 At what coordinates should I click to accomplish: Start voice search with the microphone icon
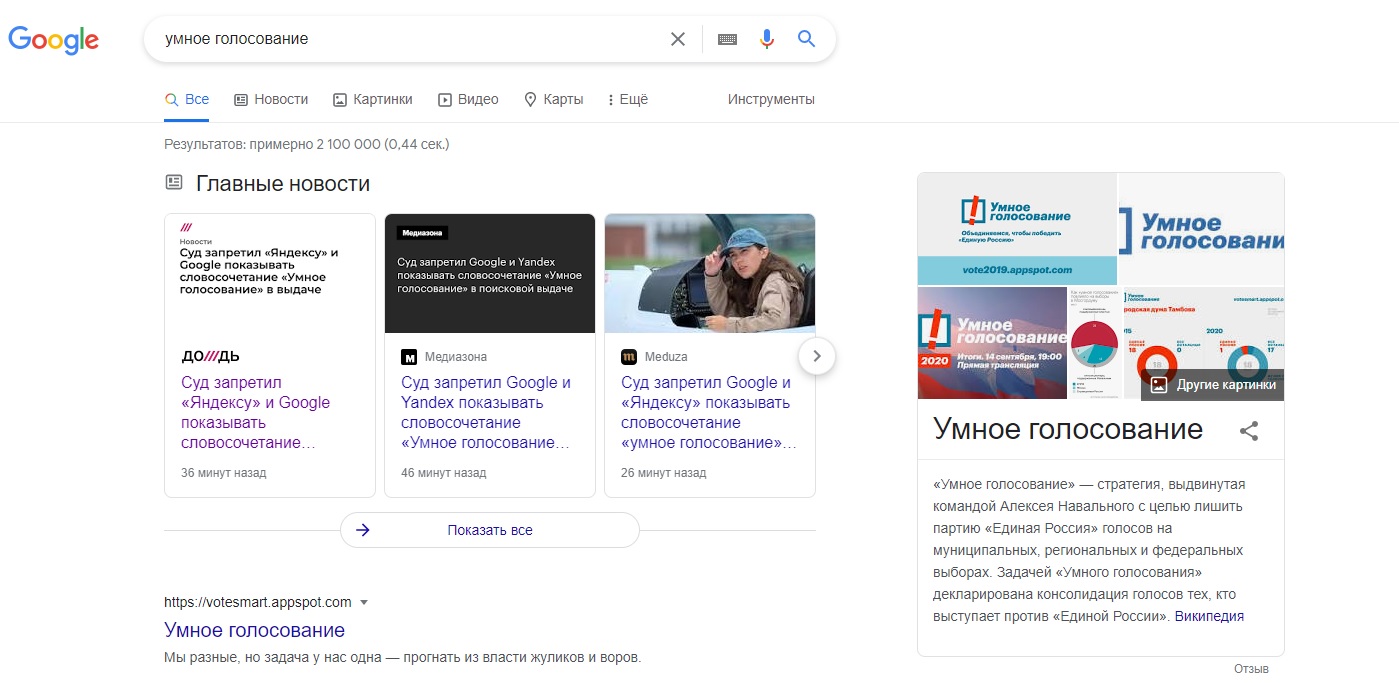click(x=767, y=39)
